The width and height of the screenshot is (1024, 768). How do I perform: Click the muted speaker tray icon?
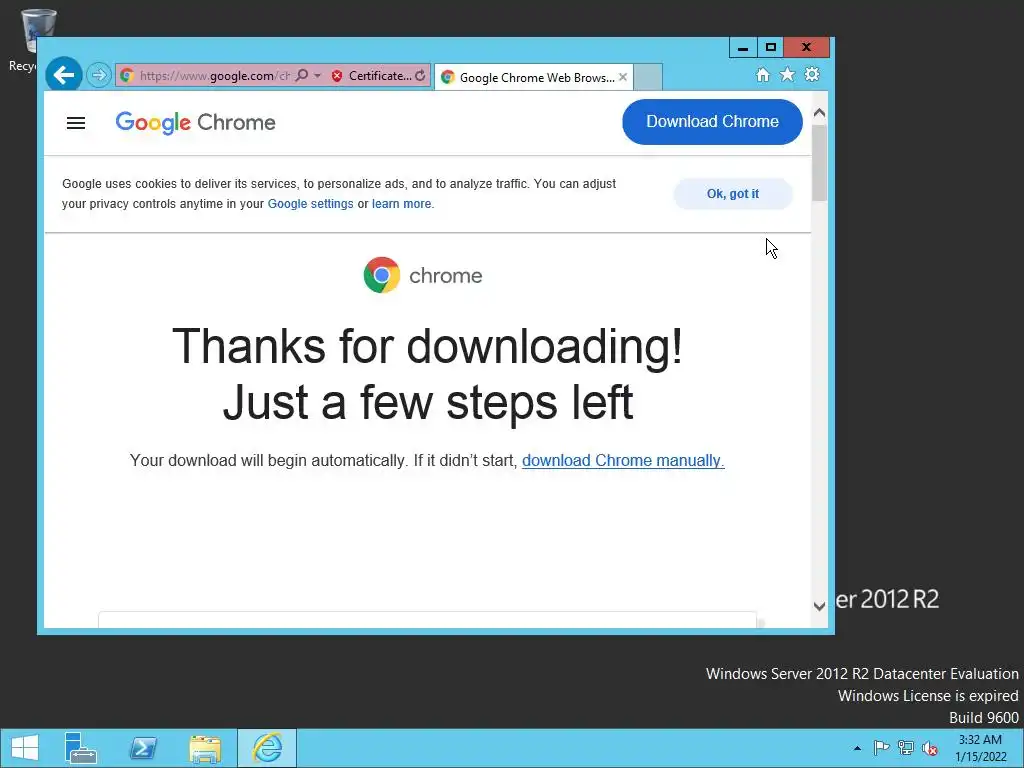pos(930,748)
